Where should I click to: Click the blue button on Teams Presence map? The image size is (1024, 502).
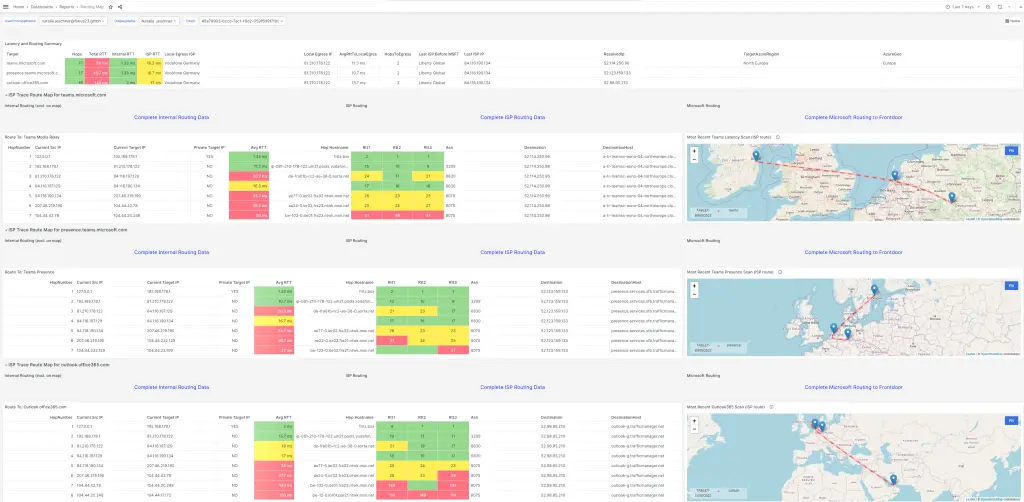(x=1011, y=286)
